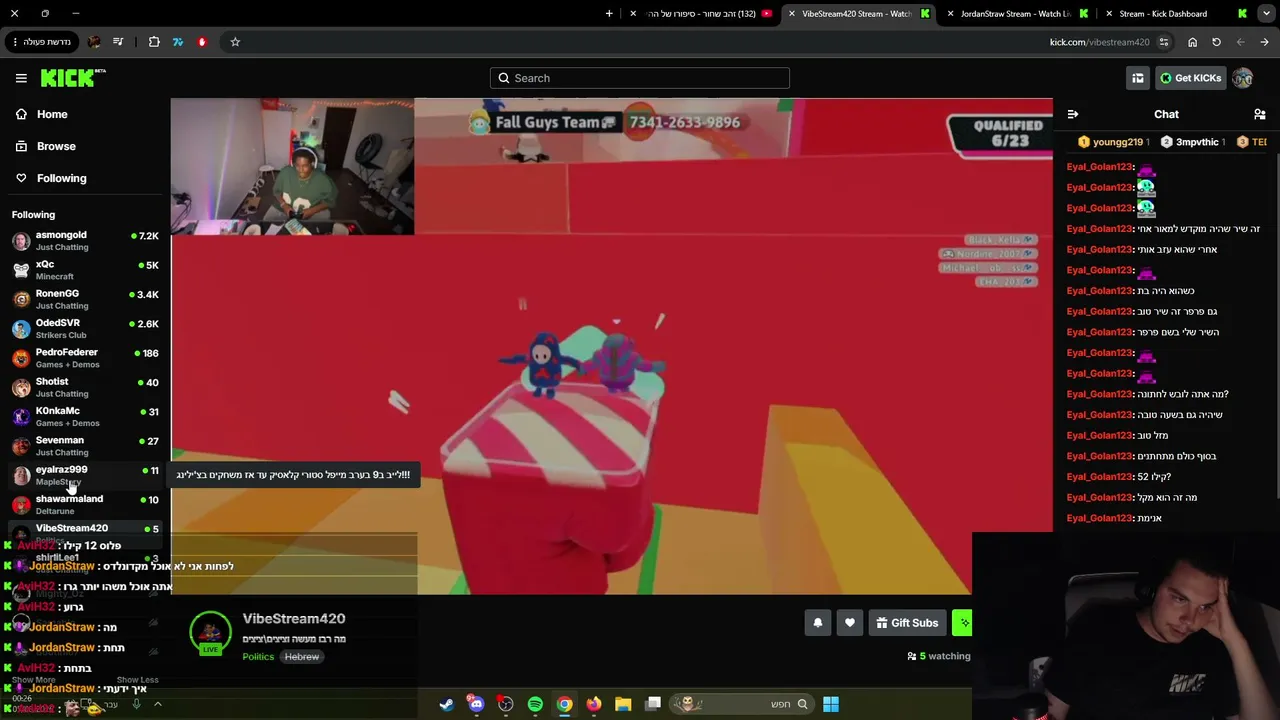Open xQc channel in Following list
This screenshot has width=1280, height=720.
(x=85, y=270)
